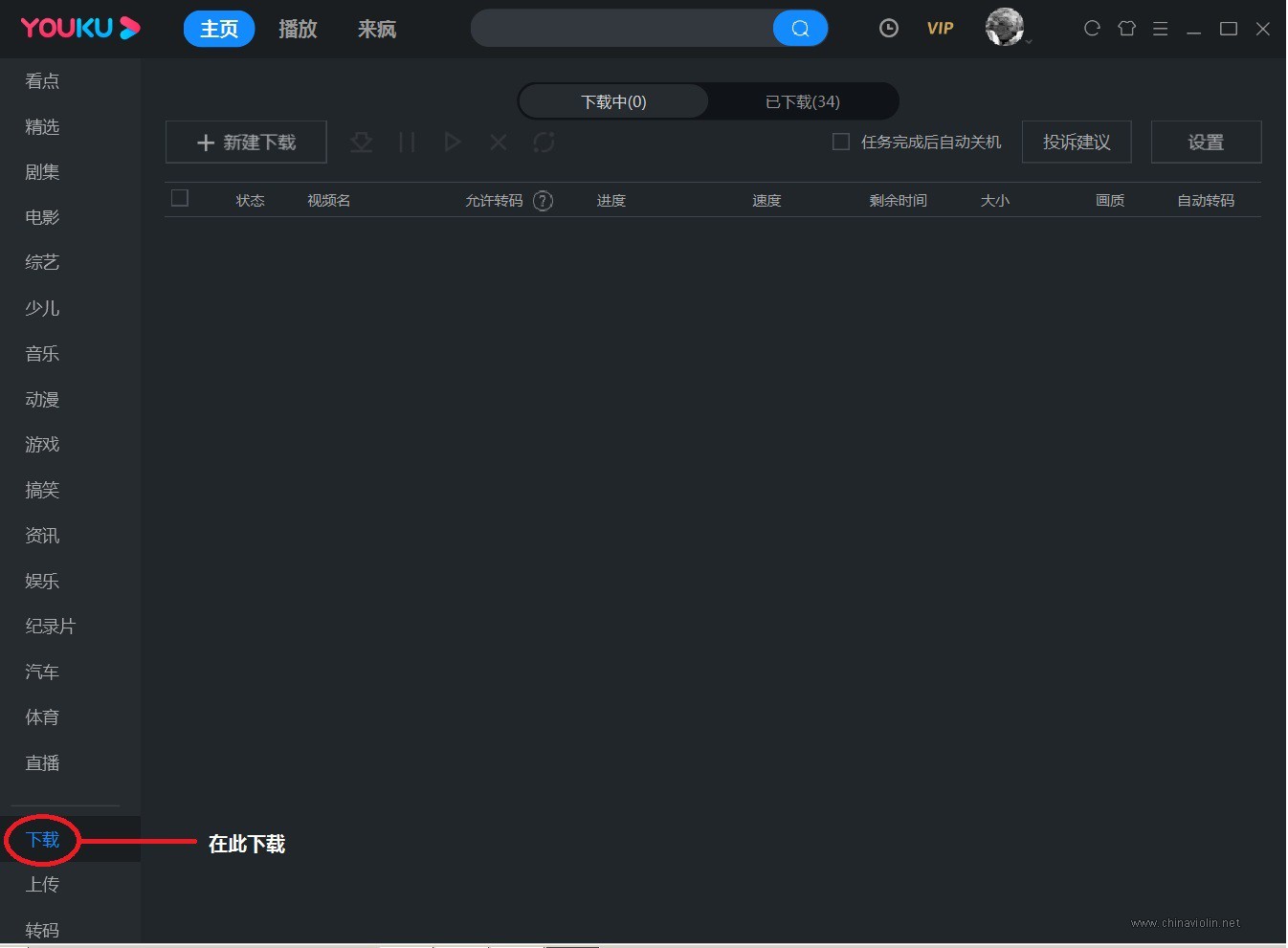Click the 新建下载 button
This screenshot has width=1288, height=948.
246,142
